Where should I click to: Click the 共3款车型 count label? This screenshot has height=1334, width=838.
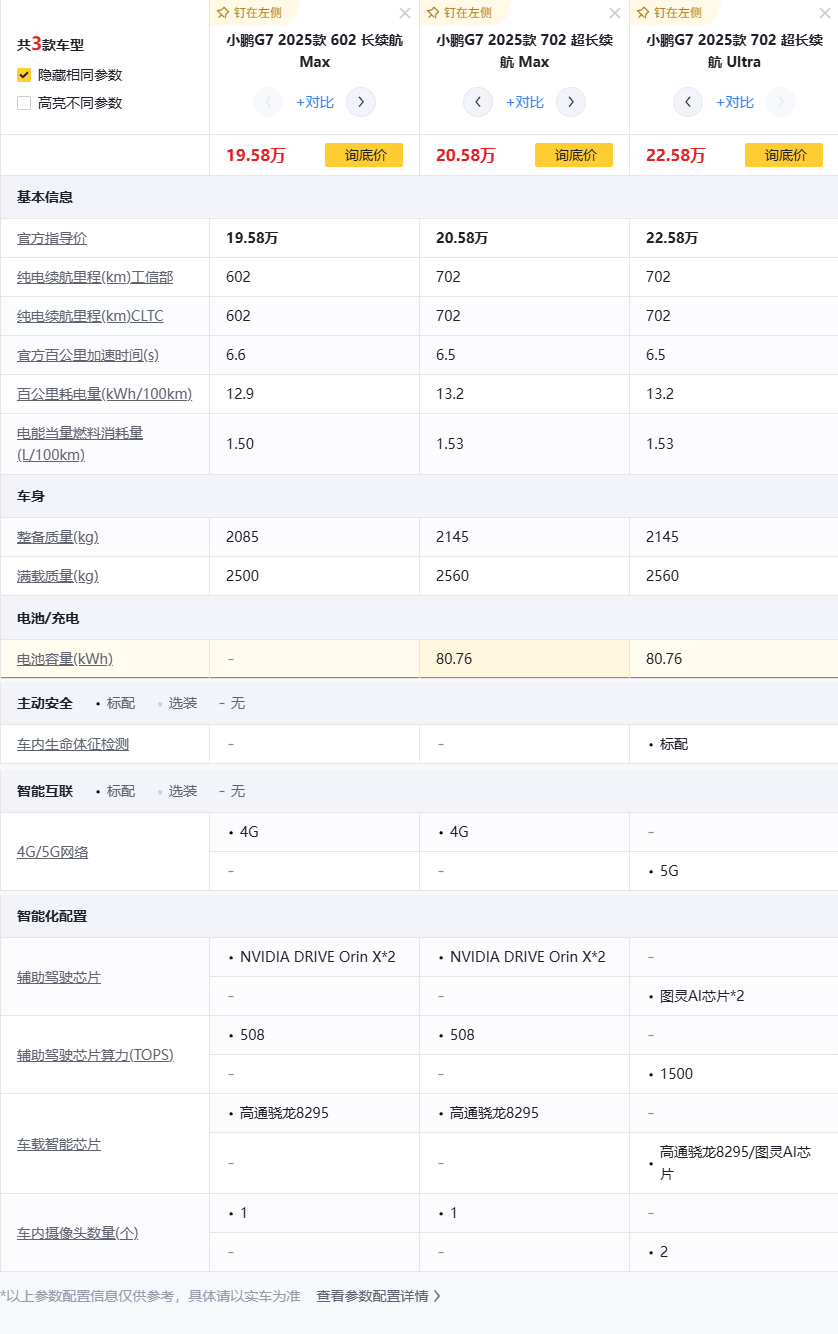coord(50,44)
